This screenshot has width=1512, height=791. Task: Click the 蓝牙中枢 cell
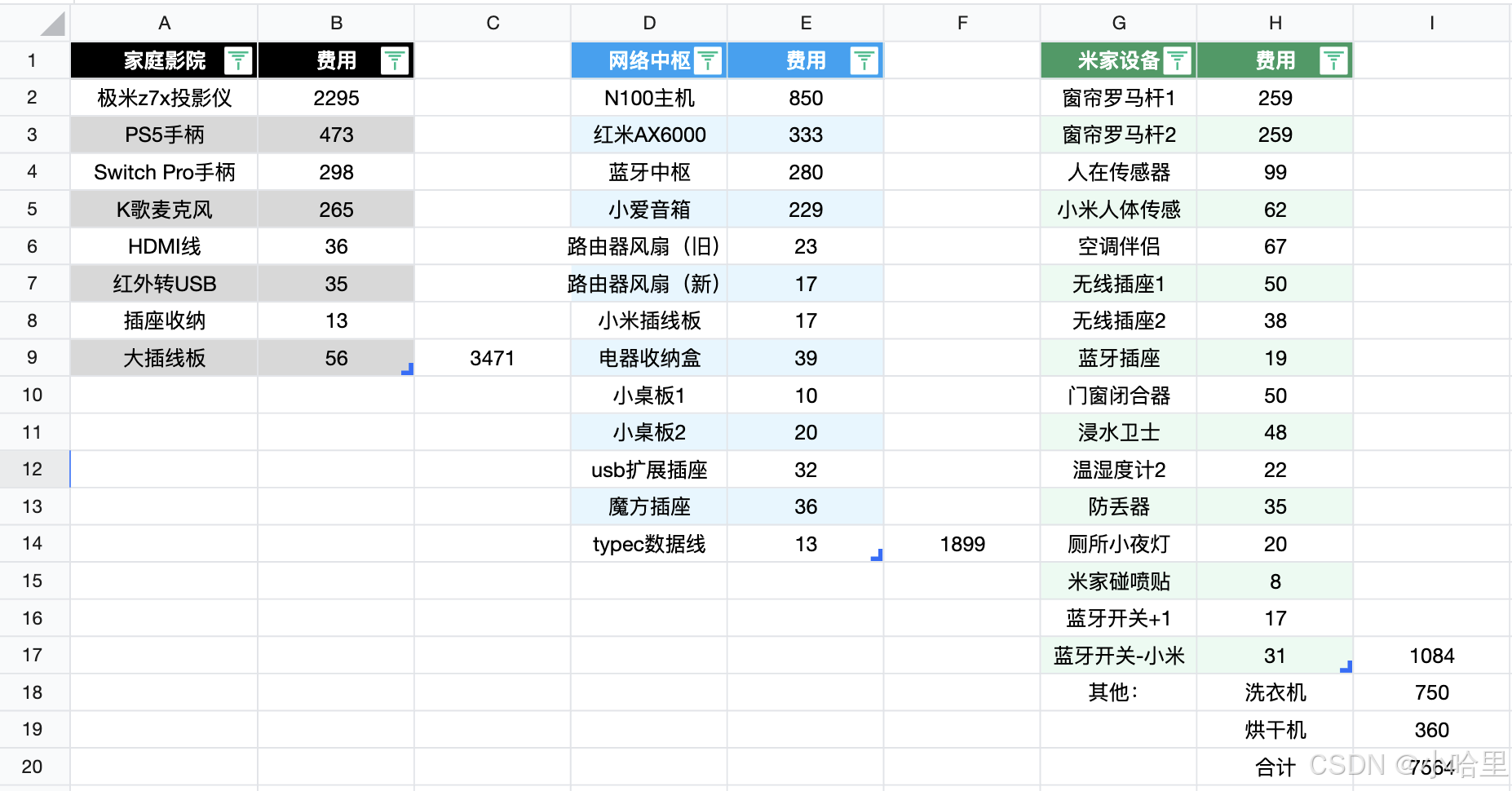pos(649,172)
